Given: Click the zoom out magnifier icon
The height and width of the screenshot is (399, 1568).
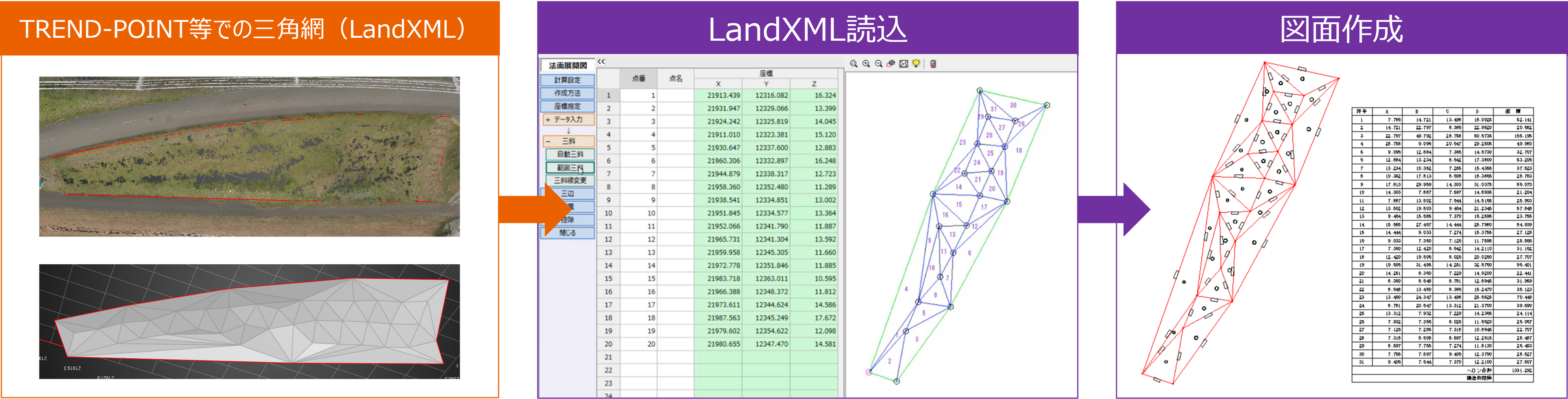Looking at the screenshot, I should pos(879,64).
